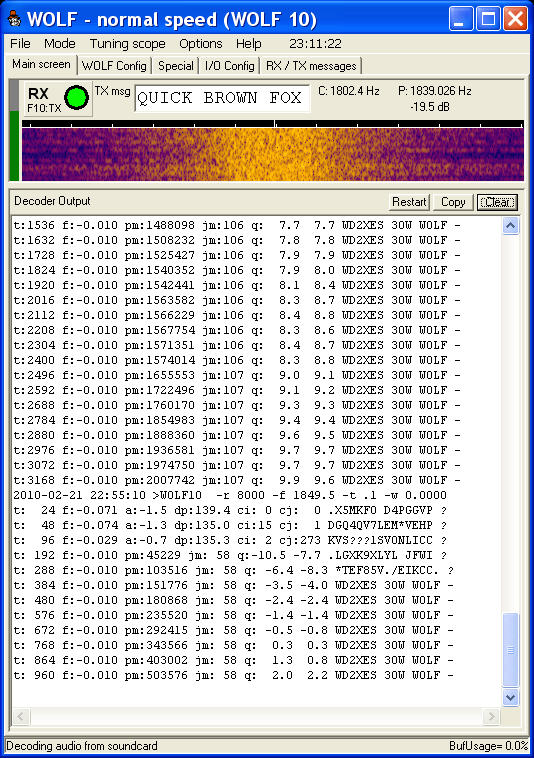Select the decoder line starting t:1536

237,225
